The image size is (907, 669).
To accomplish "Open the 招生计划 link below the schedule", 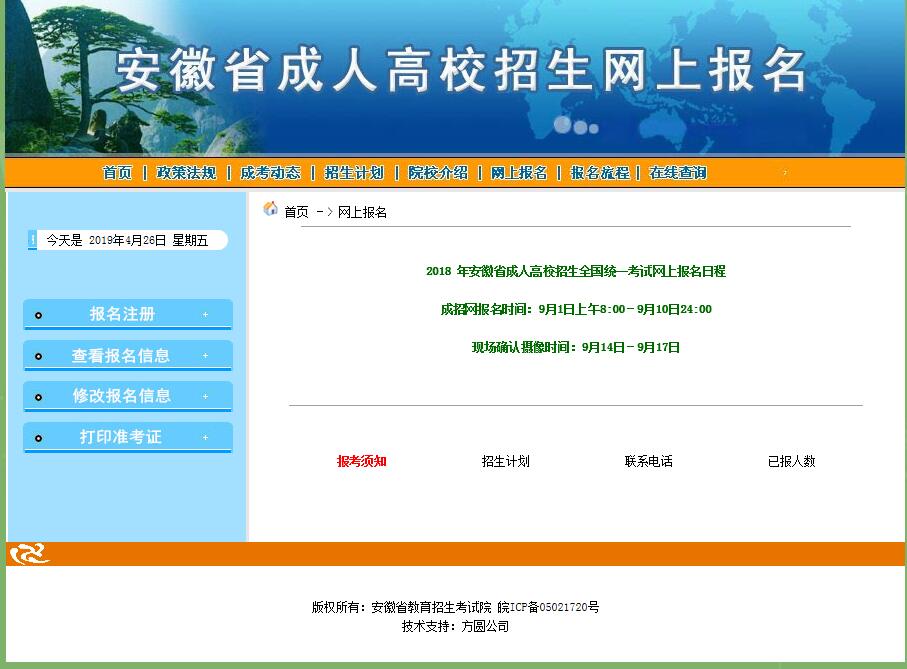I will 506,461.
